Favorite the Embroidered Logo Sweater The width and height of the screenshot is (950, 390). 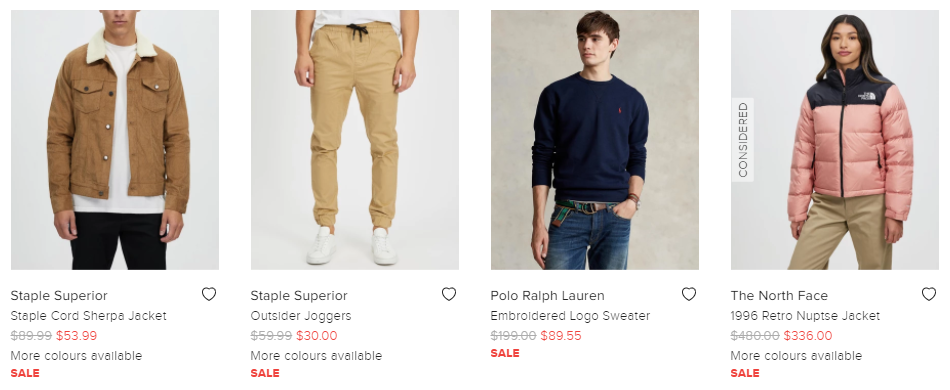pos(689,294)
